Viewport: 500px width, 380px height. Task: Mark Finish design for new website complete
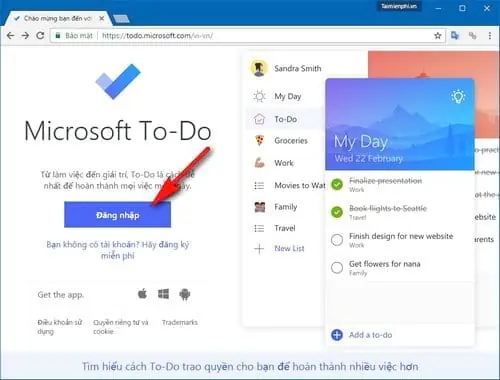(x=337, y=240)
